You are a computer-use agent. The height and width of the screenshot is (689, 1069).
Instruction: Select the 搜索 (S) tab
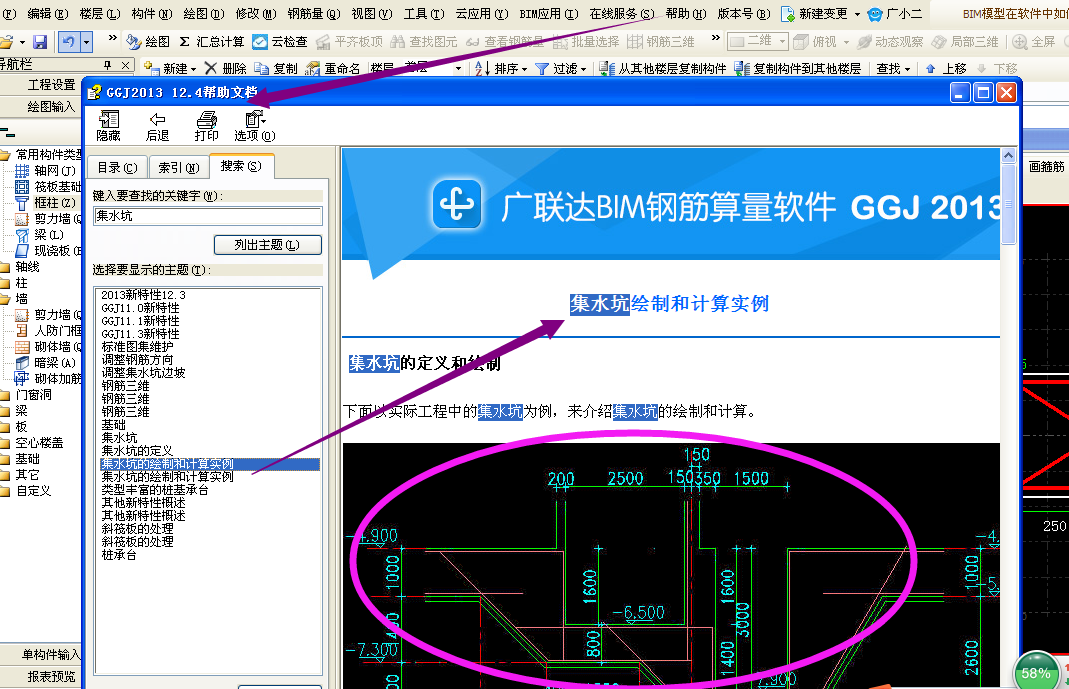(x=241, y=166)
